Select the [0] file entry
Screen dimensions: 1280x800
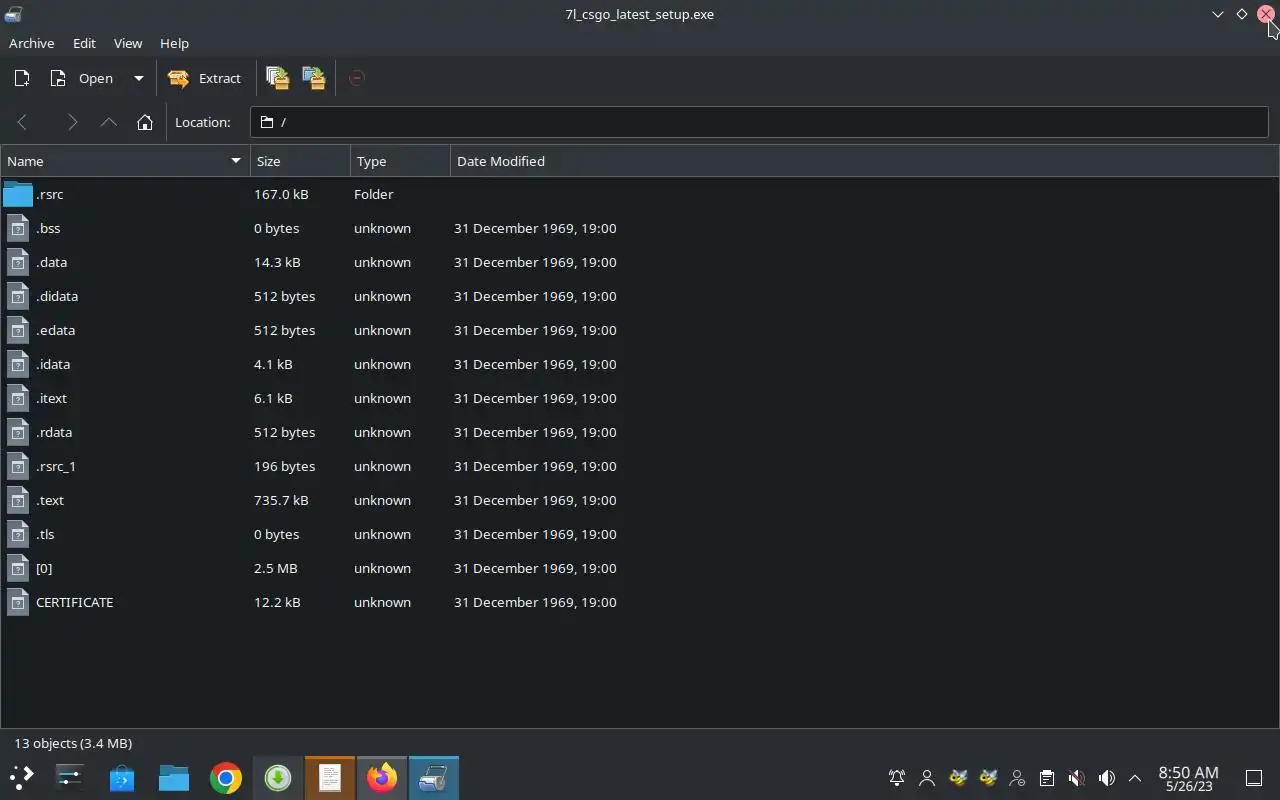coord(44,568)
